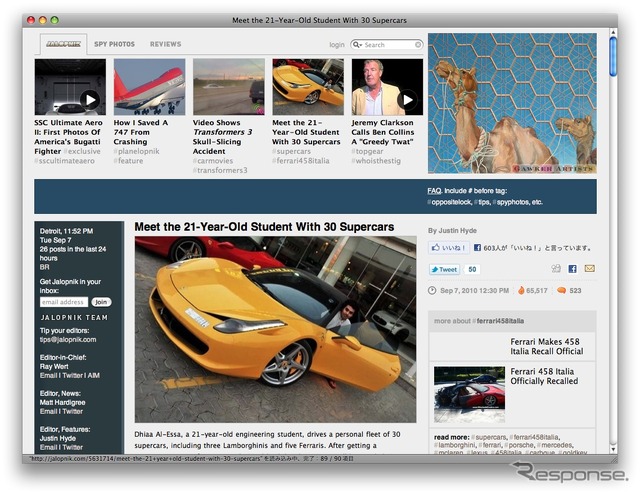The image size is (640, 494).
Task: Click the #lamborghini read more tag
Action: 455,445
